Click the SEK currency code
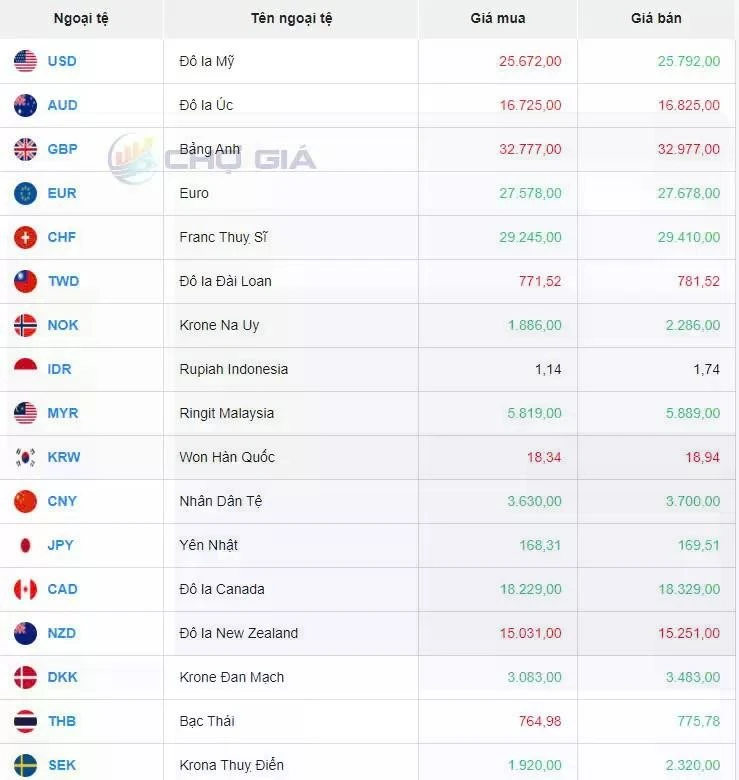Screen dimensions: 739x780 click(62, 765)
